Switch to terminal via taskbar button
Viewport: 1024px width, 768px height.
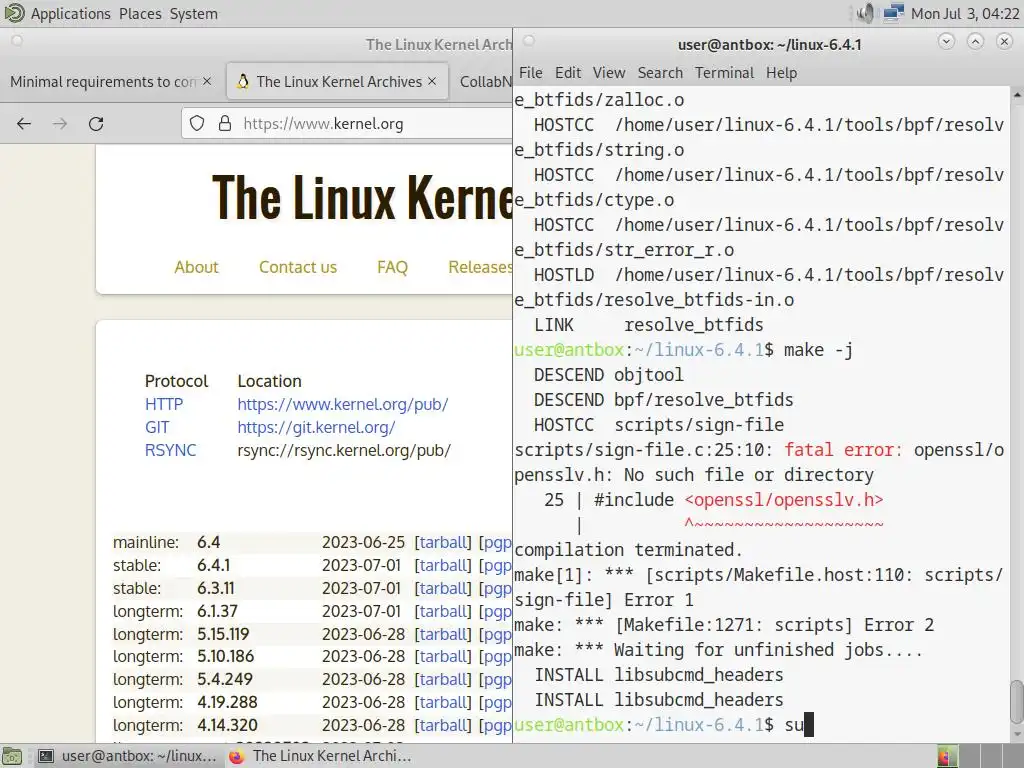click(x=127, y=756)
